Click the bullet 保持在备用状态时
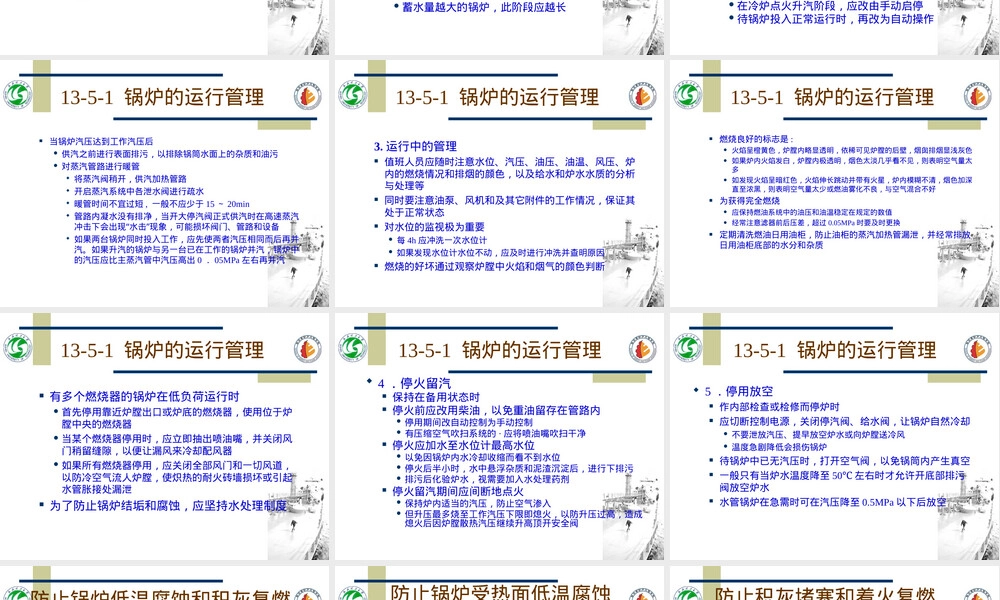 click(x=436, y=397)
